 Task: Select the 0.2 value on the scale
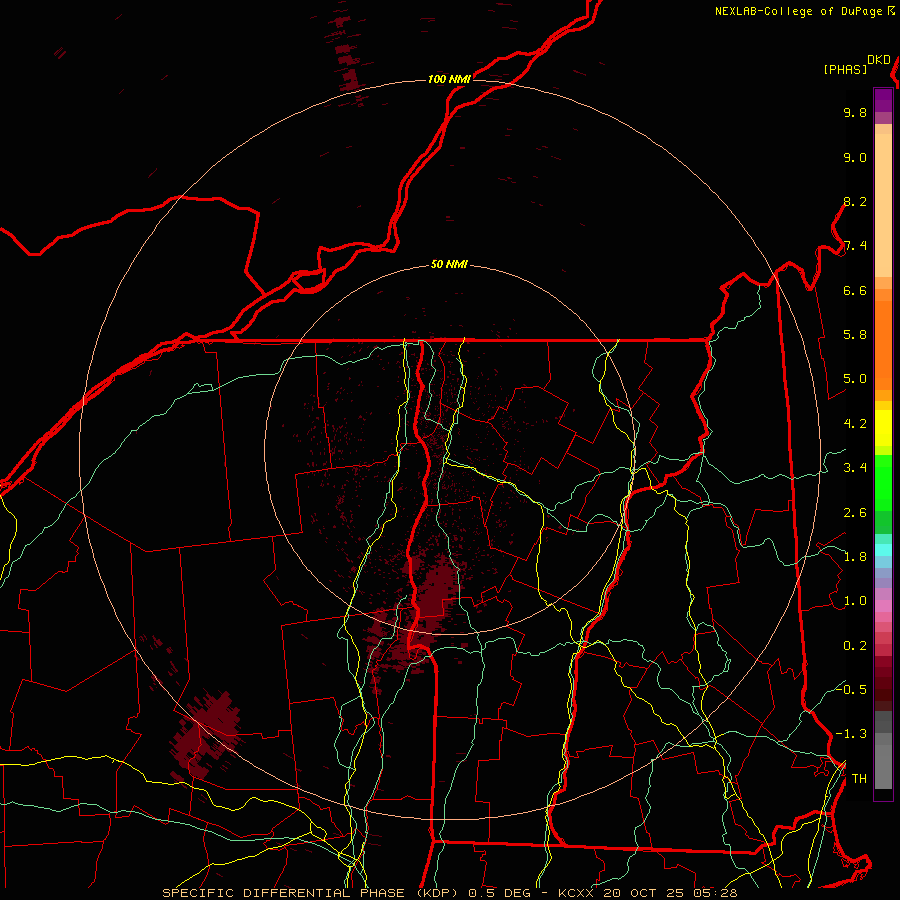click(855, 646)
